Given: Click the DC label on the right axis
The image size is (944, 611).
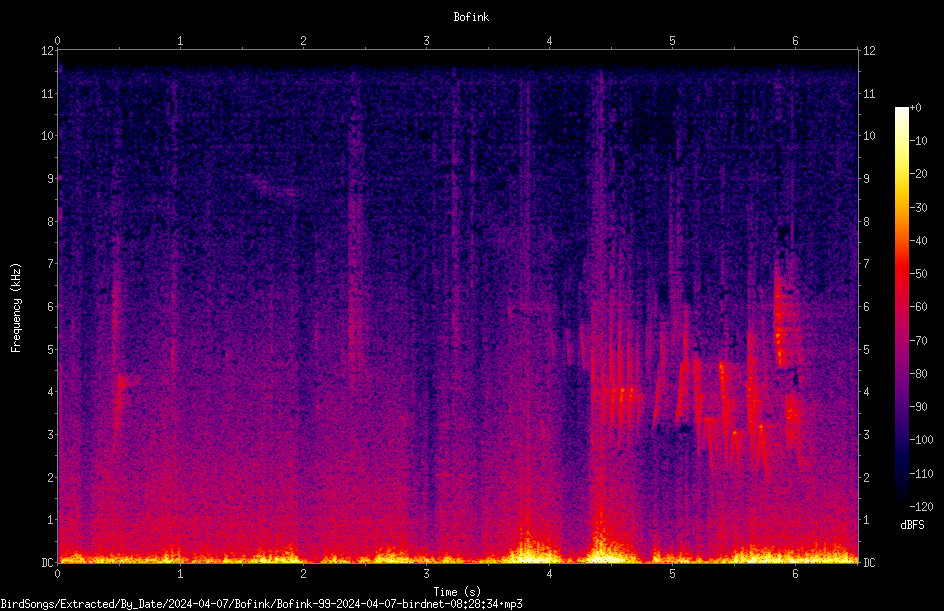Looking at the screenshot, I should coord(869,562).
